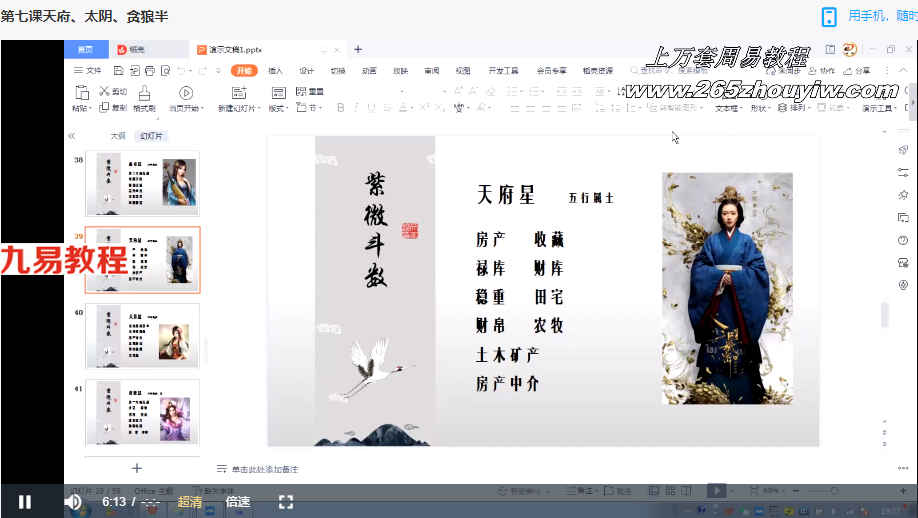
Task: Click the 分享 share button
Action: [857, 70]
